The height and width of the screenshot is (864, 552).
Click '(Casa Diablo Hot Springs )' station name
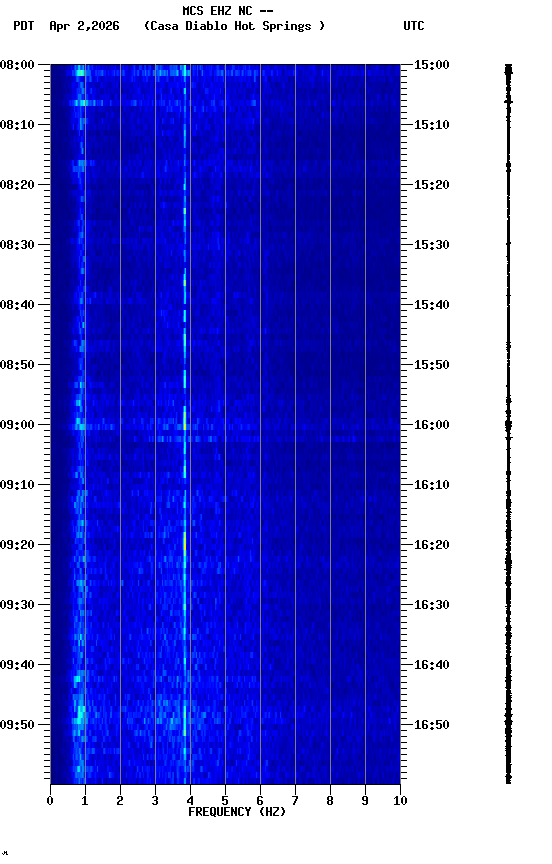[235, 26]
